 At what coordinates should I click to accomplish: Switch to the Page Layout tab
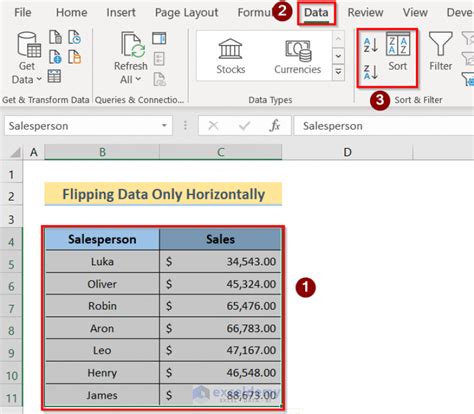tap(186, 13)
